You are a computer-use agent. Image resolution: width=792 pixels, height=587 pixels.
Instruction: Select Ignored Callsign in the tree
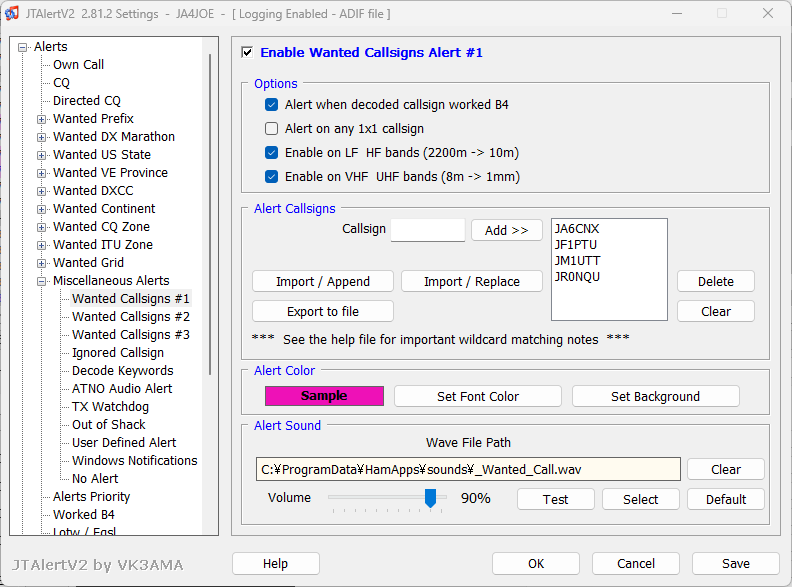point(118,353)
